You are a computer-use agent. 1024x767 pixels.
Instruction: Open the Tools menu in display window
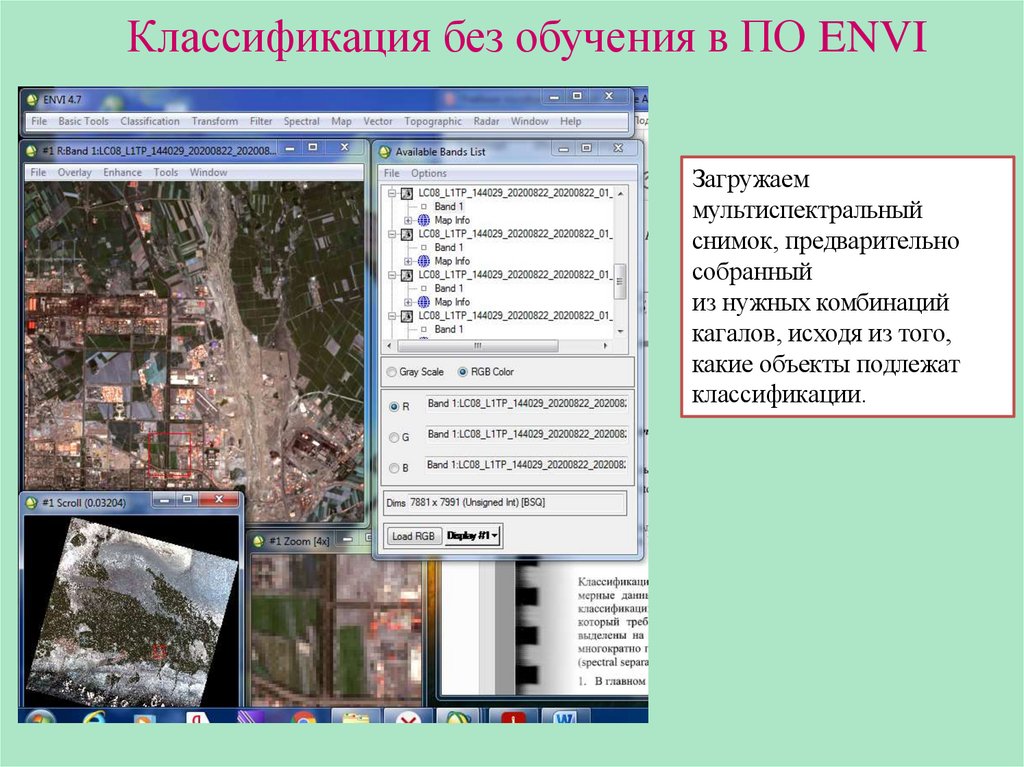tap(165, 172)
